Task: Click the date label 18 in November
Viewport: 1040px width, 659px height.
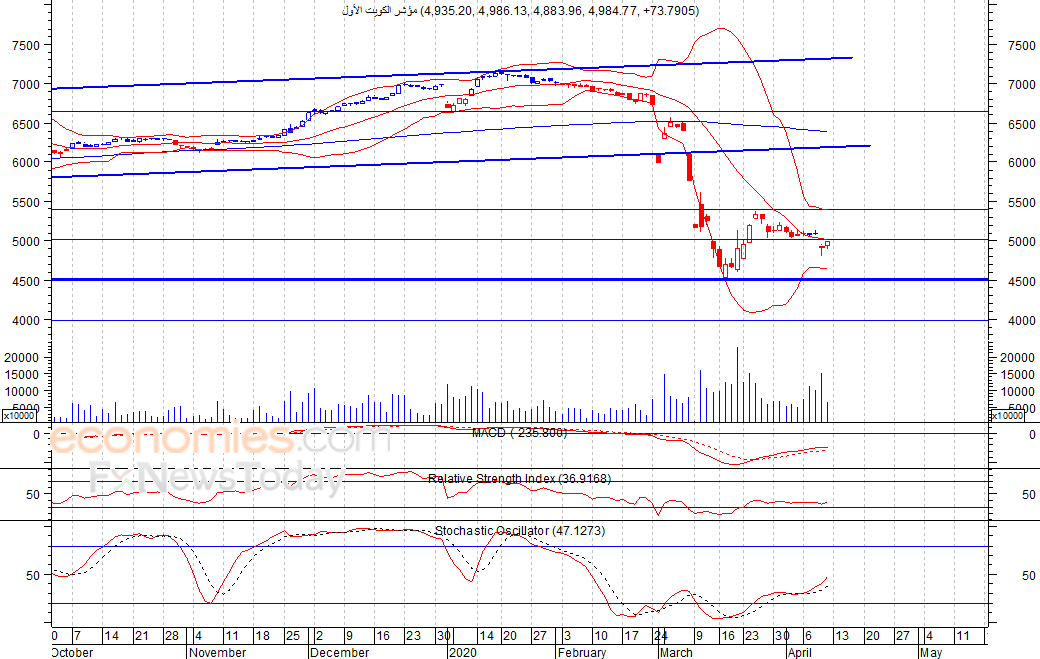Action: tap(263, 636)
